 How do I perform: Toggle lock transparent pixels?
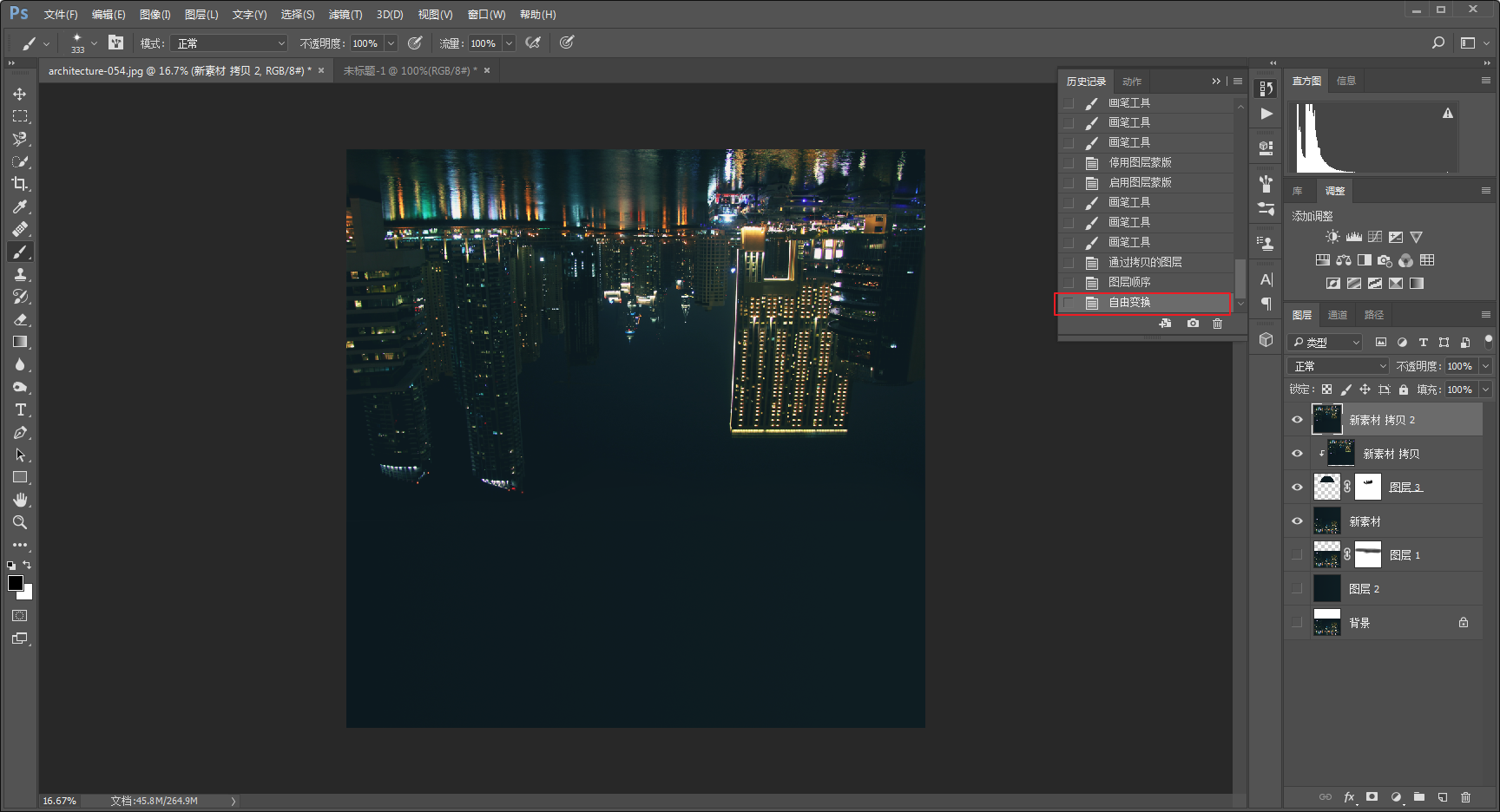[1326, 390]
